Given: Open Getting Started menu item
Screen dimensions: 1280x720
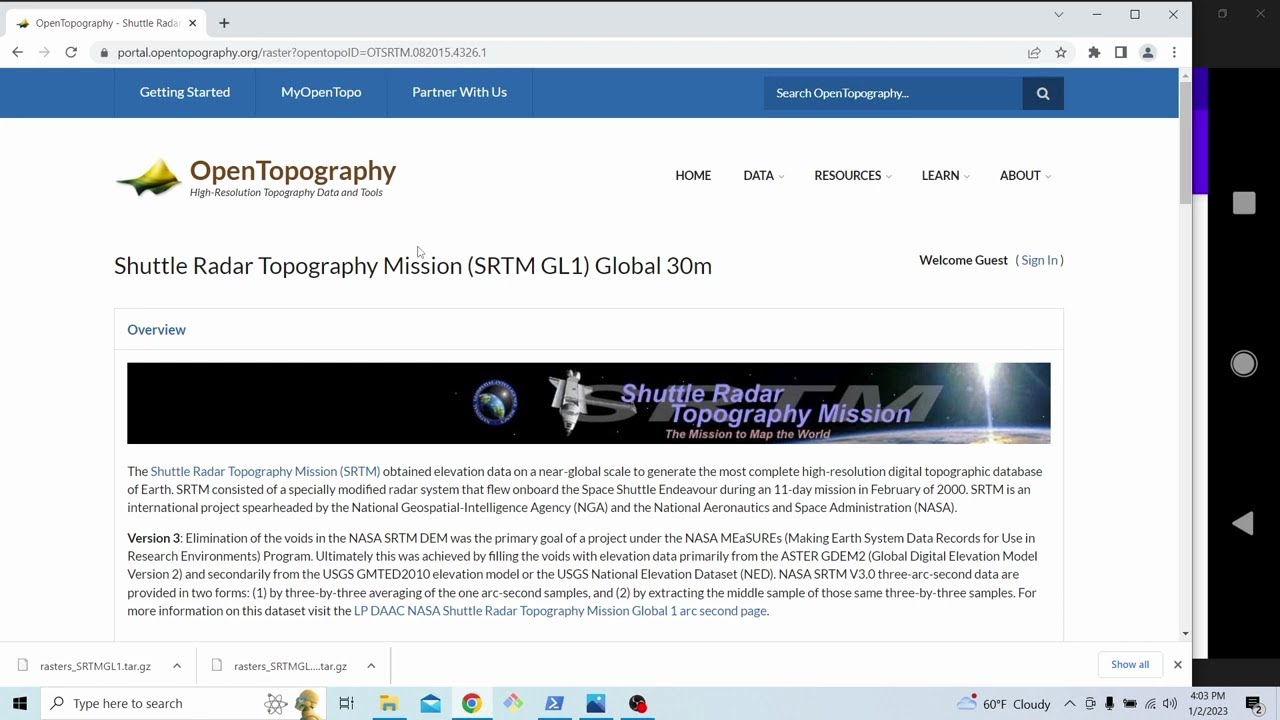Looking at the screenshot, I should click(x=185, y=92).
